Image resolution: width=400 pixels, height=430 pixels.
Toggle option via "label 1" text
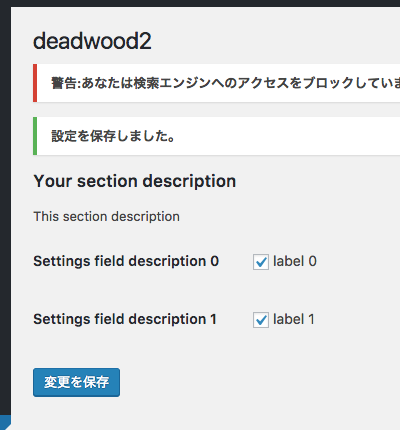point(294,319)
